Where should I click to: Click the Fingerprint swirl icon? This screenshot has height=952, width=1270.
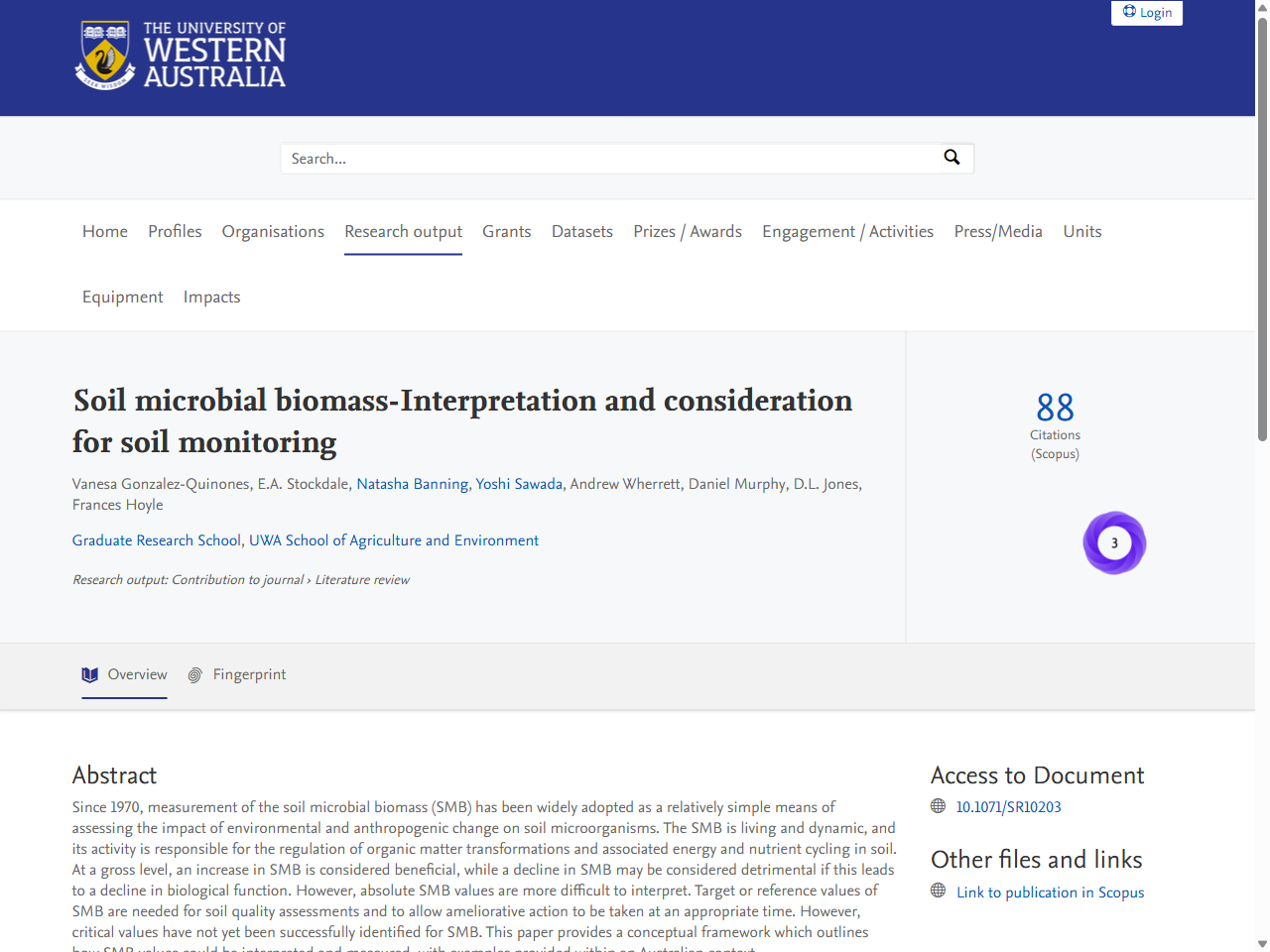tap(195, 675)
